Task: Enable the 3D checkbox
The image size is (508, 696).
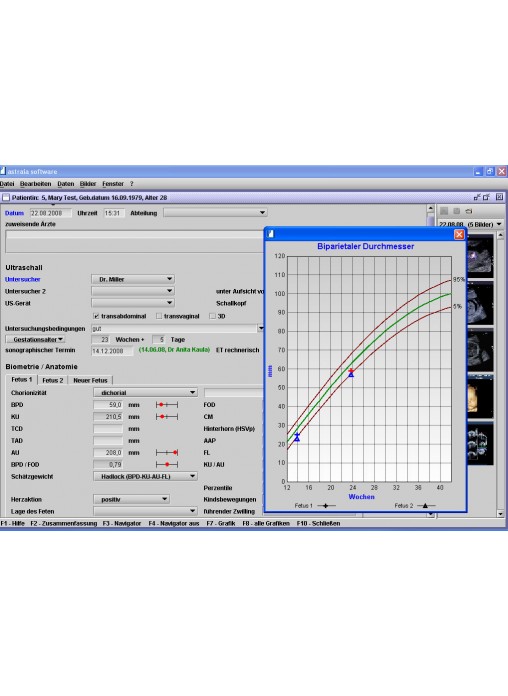Action: coord(212,316)
